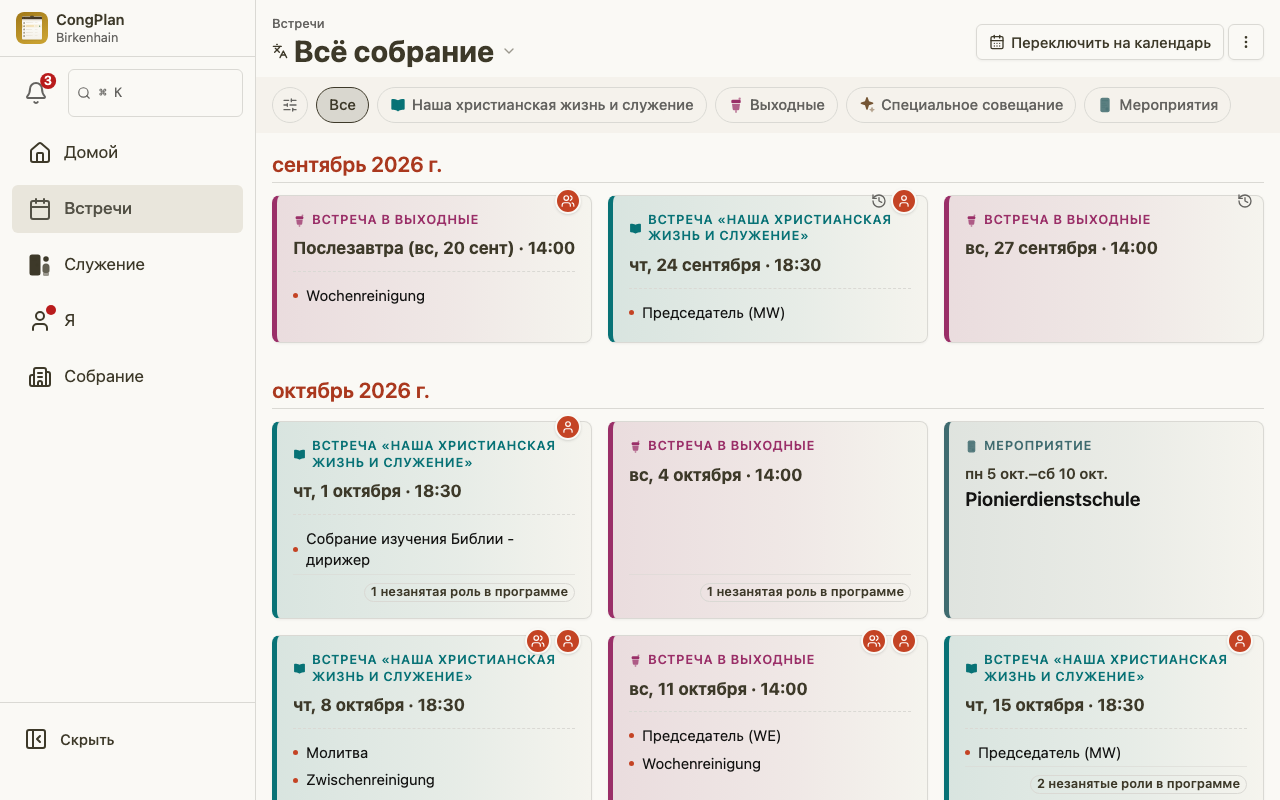Click the search field

(155, 93)
